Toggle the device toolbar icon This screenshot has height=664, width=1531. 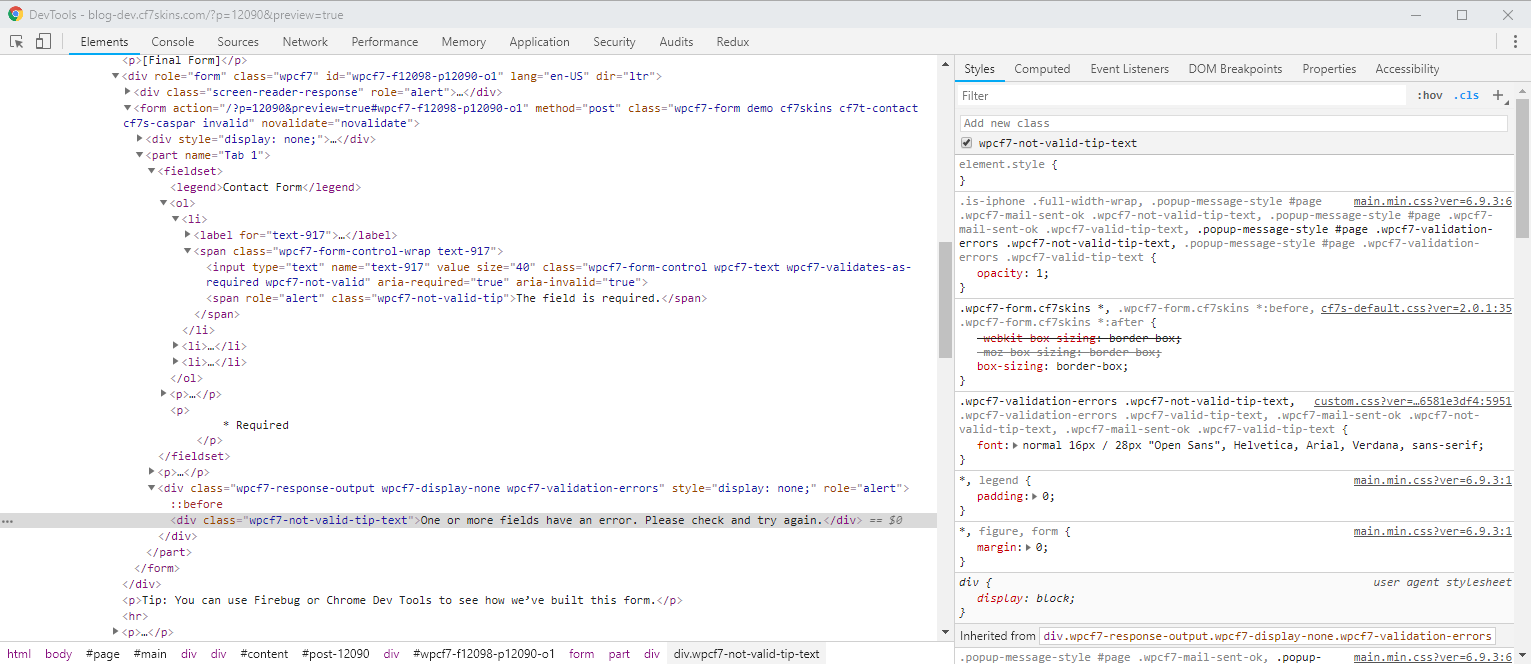pos(43,41)
